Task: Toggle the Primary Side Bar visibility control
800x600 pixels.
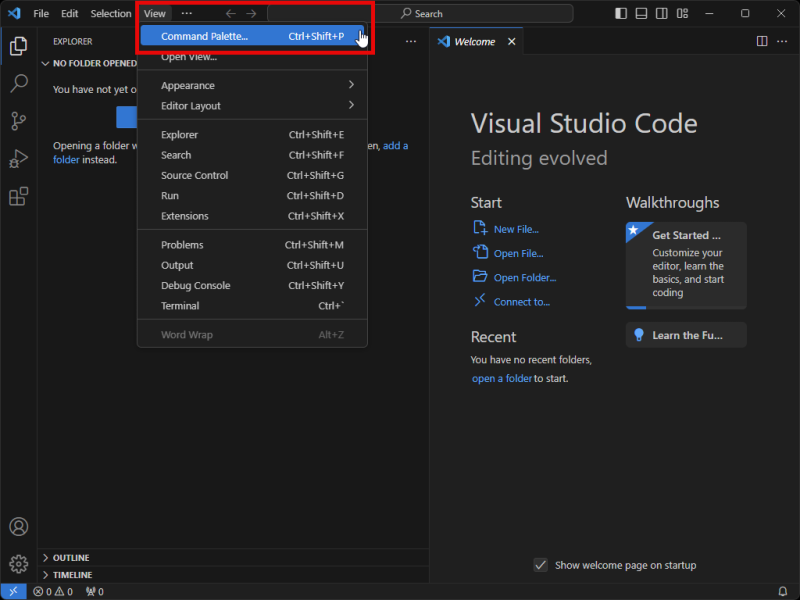Action: click(619, 13)
